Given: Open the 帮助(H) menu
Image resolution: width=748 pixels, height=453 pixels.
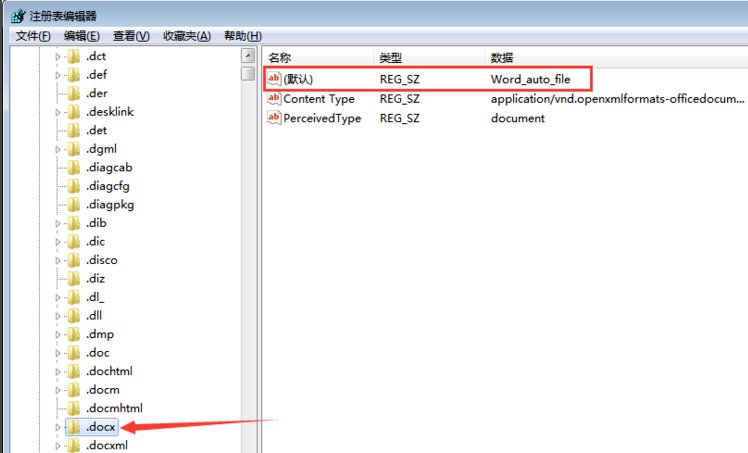Looking at the screenshot, I should click(x=243, y=36).
